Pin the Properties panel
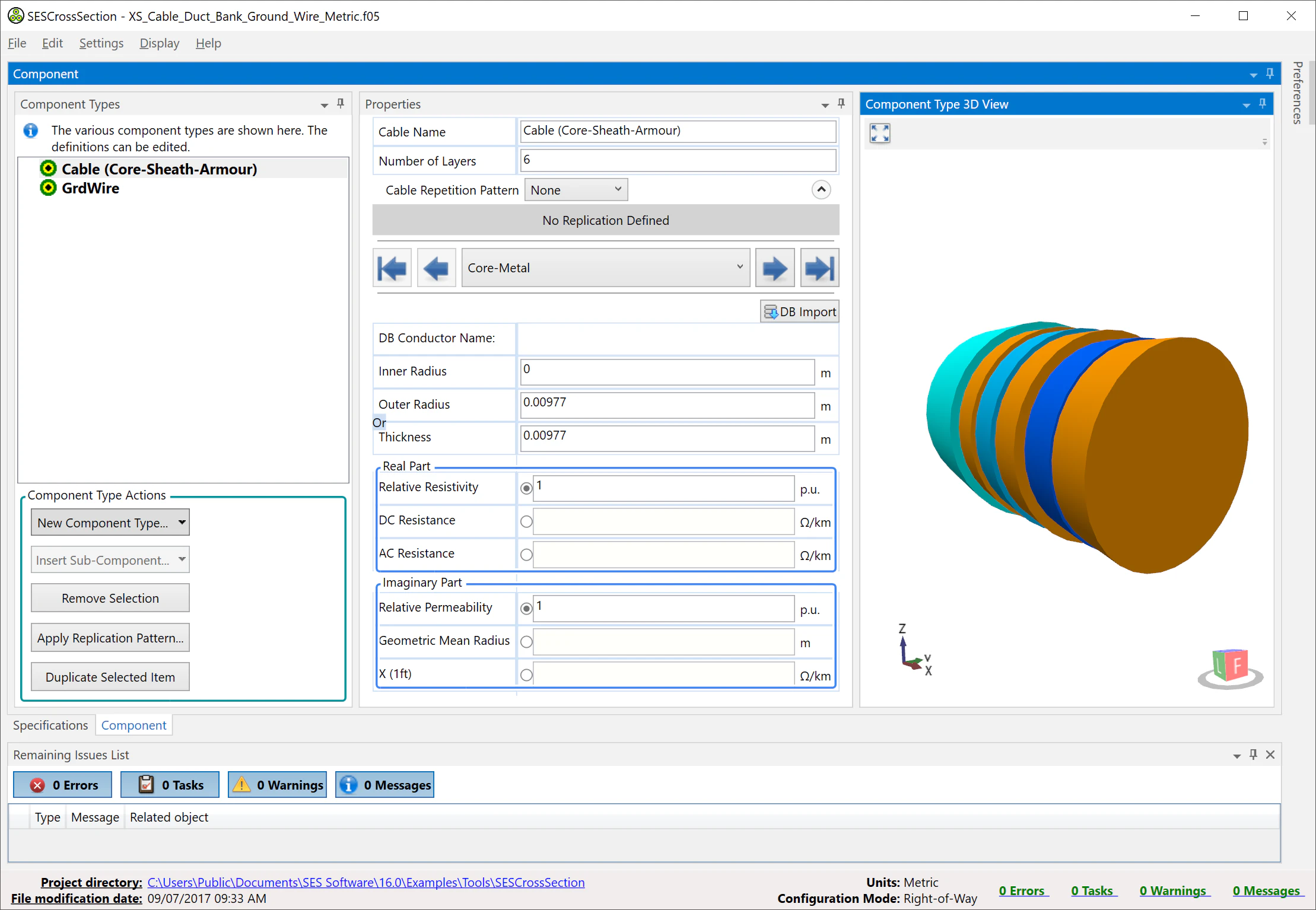1316x910 pixels. [841, 104]
